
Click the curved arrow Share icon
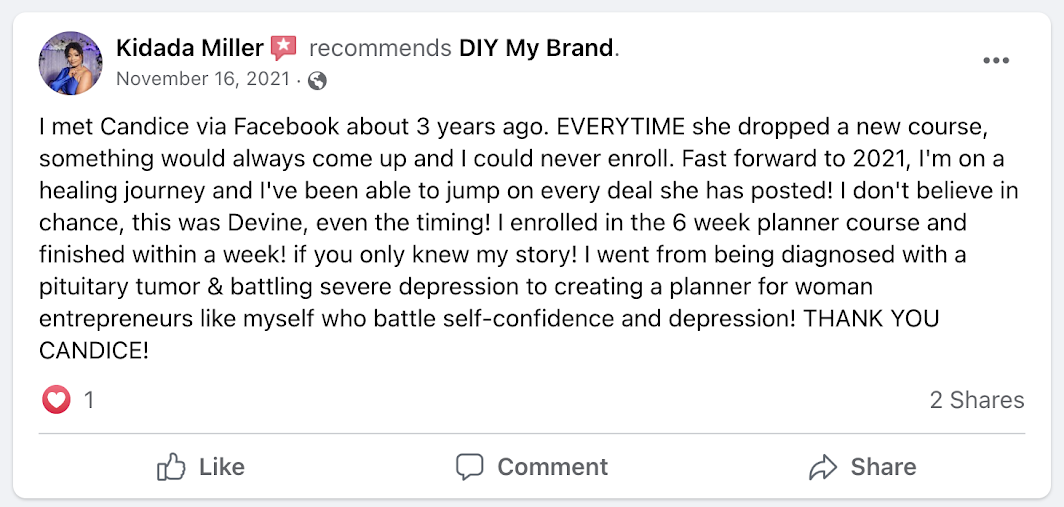point(823,467)
